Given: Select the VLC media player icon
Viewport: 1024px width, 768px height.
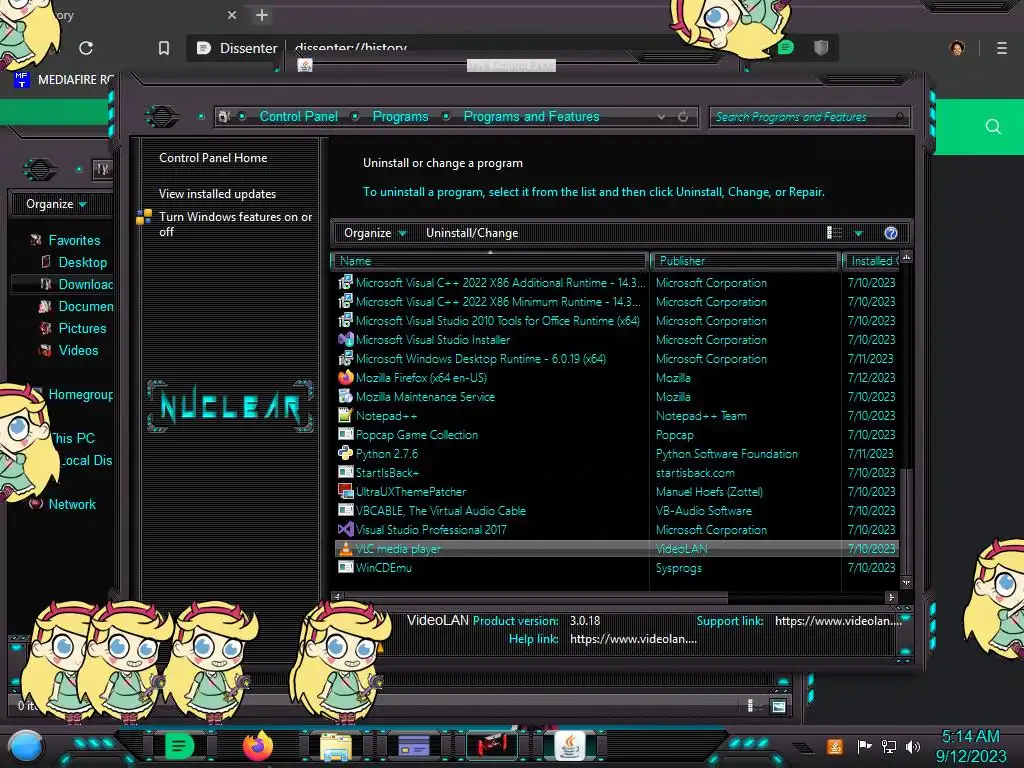Looking at the screenshot, I should [345, 549].
